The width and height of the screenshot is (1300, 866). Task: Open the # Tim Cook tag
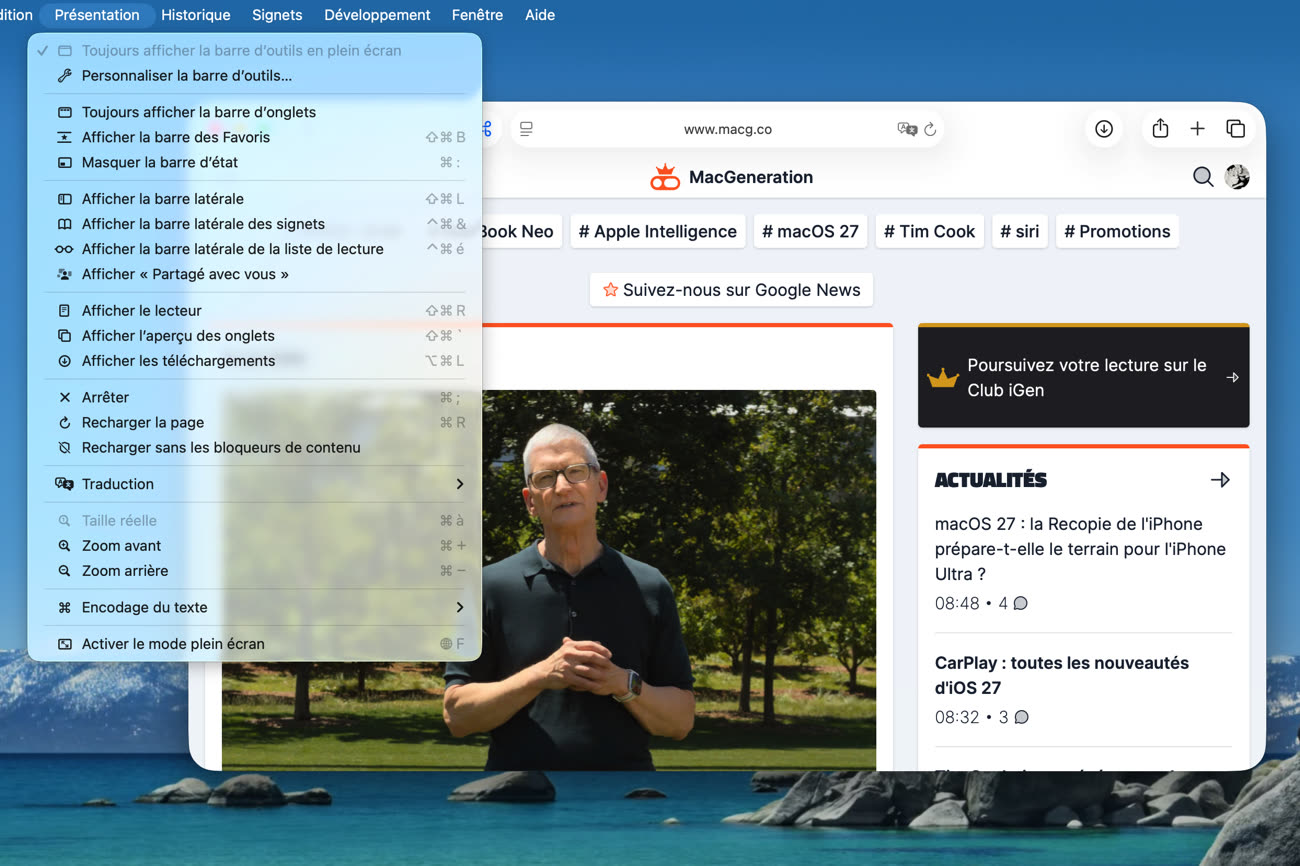[x=929, y=231]
